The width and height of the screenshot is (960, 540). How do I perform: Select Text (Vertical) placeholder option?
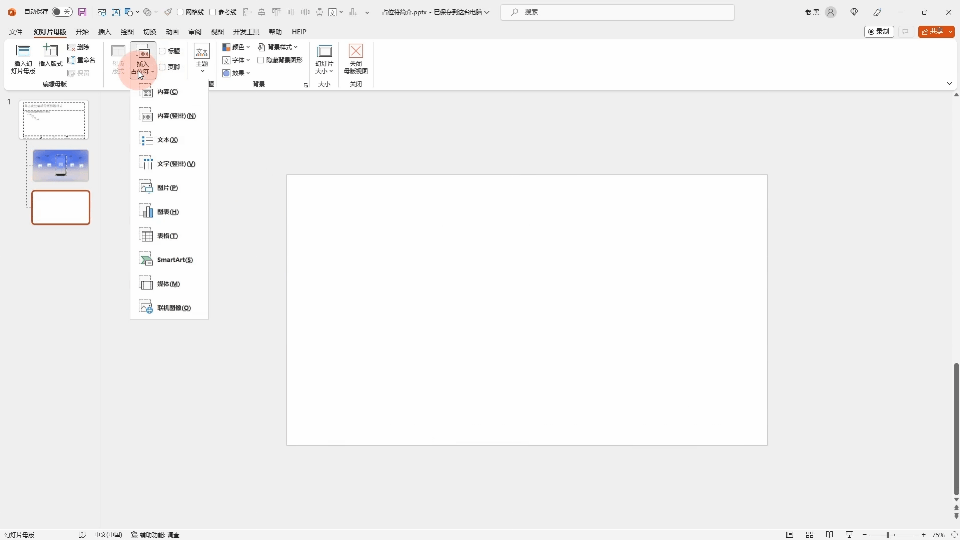pyautogui.click(x=169, y=163)
